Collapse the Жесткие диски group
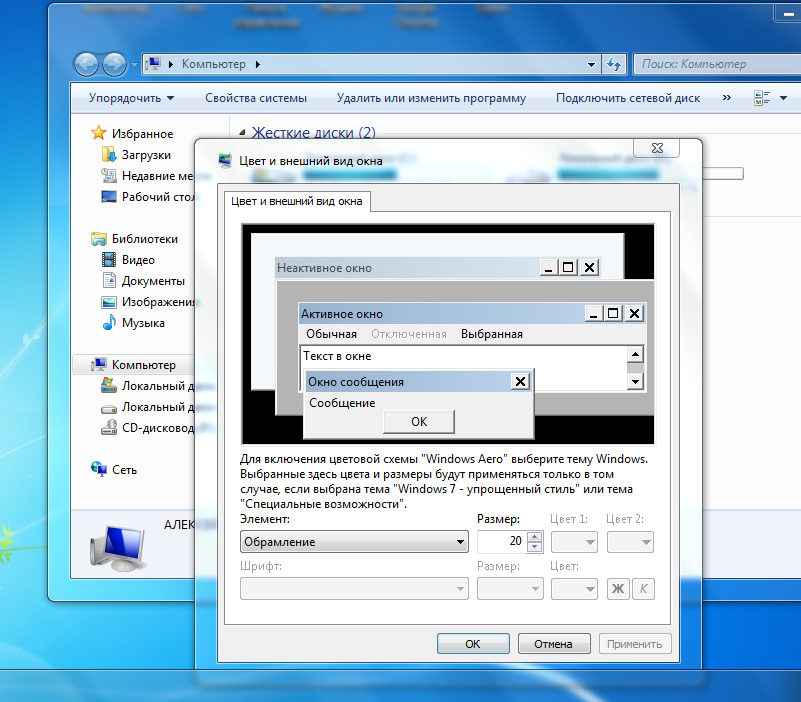Viewport: 801px width, 702px height. tap(242, 133)
